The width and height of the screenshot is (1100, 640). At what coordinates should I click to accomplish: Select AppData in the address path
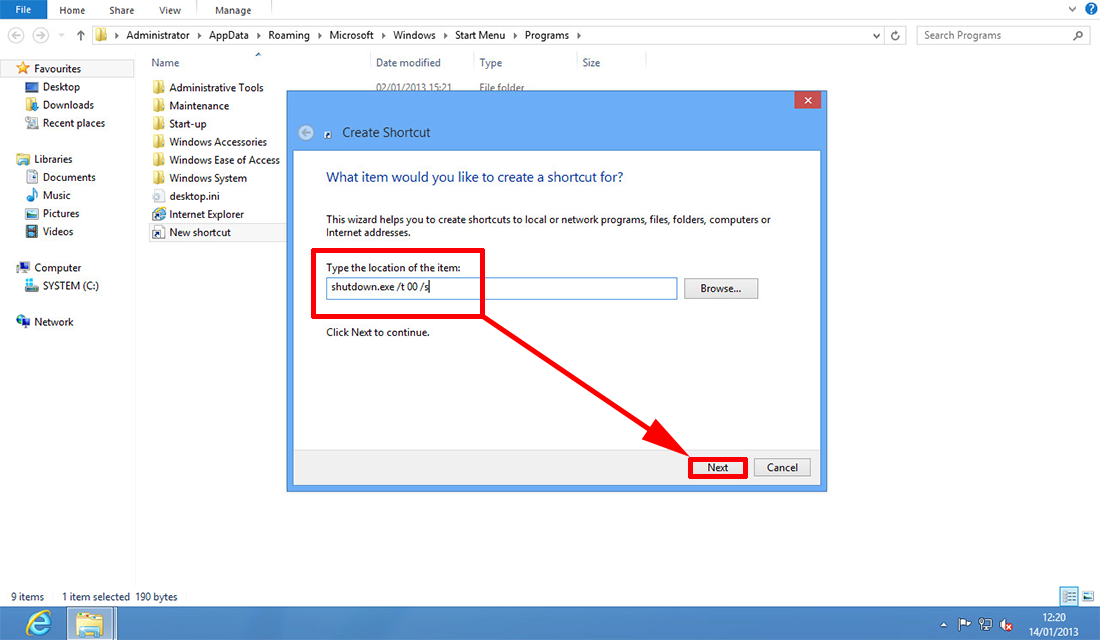point(229,35)
